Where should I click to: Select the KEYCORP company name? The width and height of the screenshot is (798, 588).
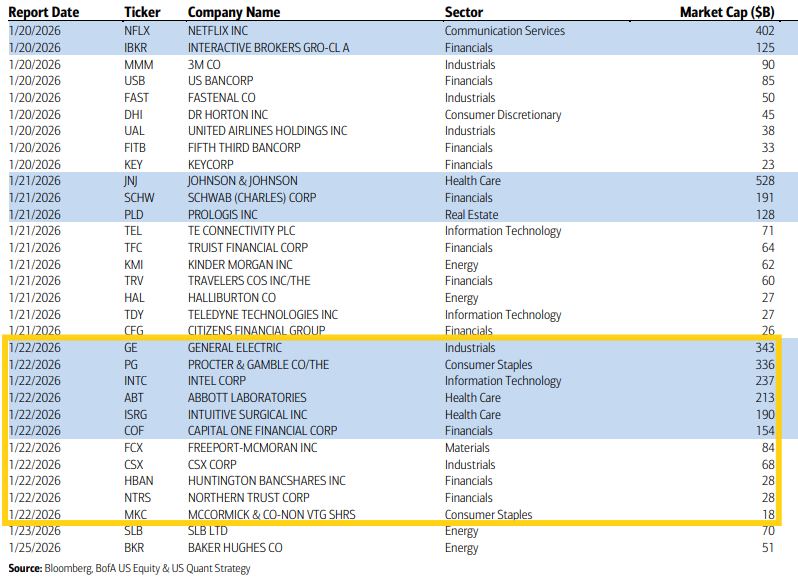point(210,165)
